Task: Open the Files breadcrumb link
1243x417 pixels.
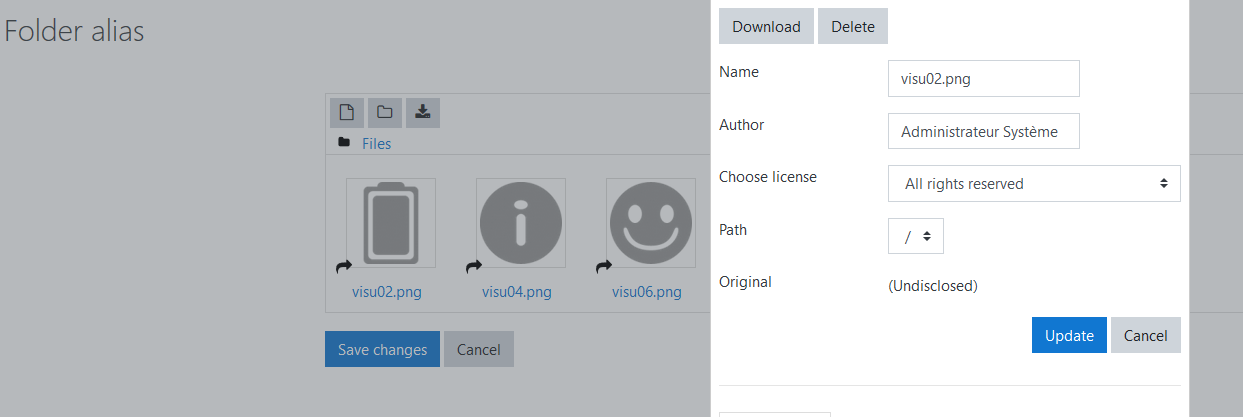Action: (x=376, y=144)
